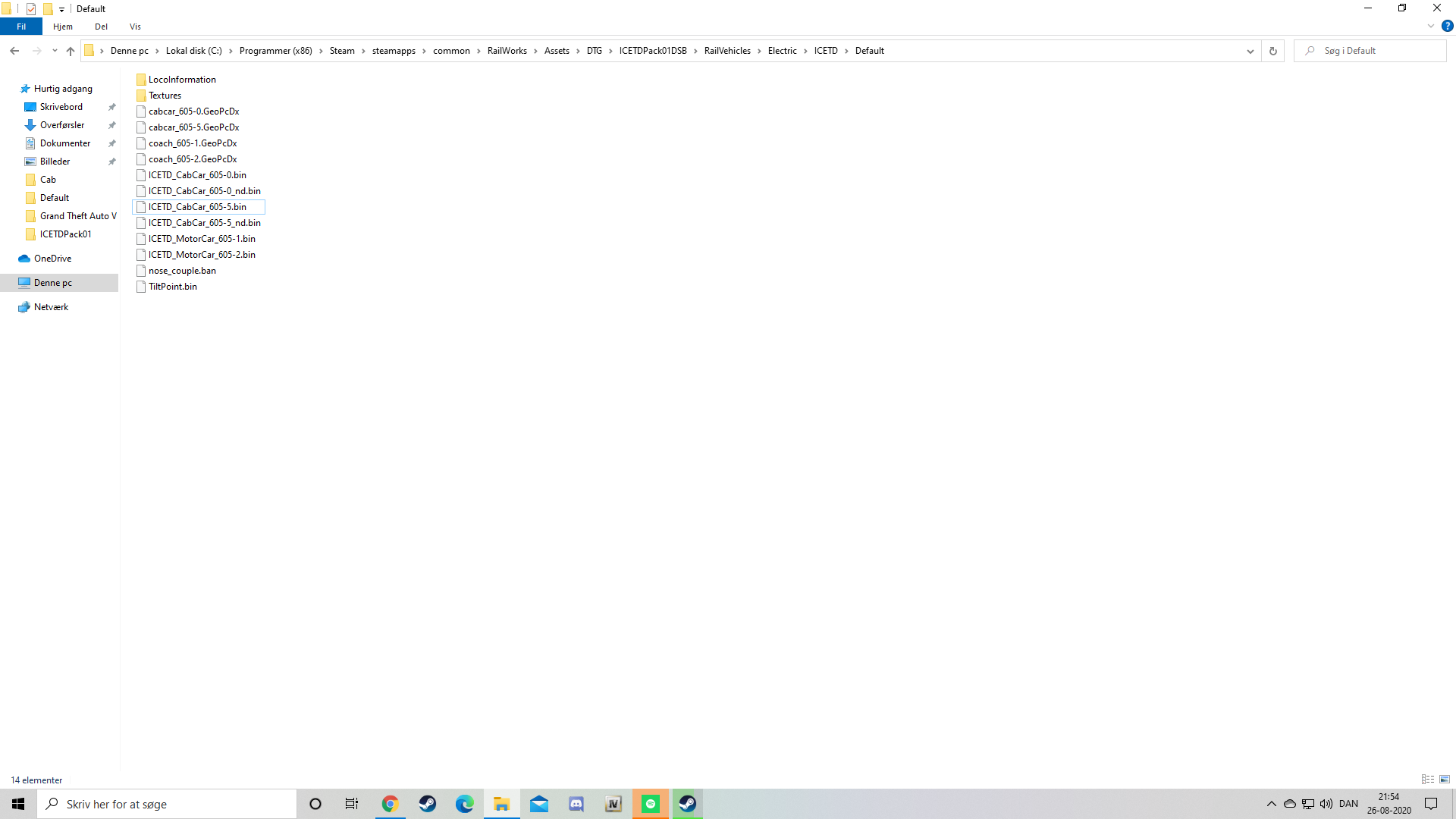Click the Refresh button in address bar

1273,51
